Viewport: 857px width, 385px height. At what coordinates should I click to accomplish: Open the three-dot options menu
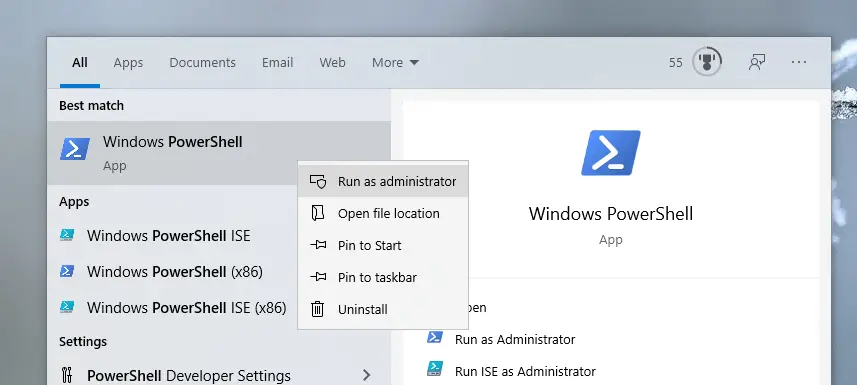[799, 62]
